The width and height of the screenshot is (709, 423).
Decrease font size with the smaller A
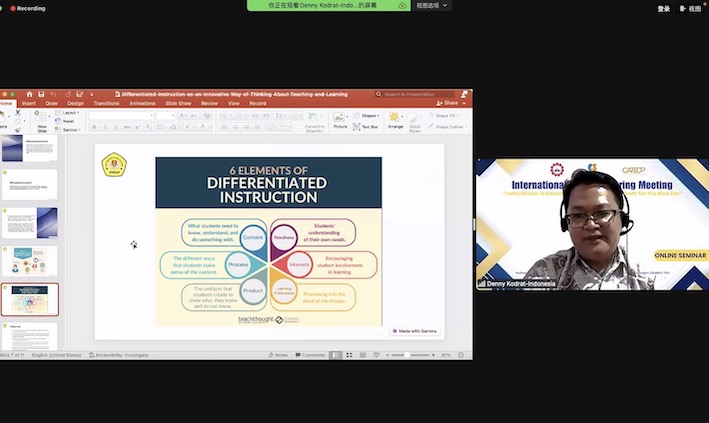pos(193,116)
